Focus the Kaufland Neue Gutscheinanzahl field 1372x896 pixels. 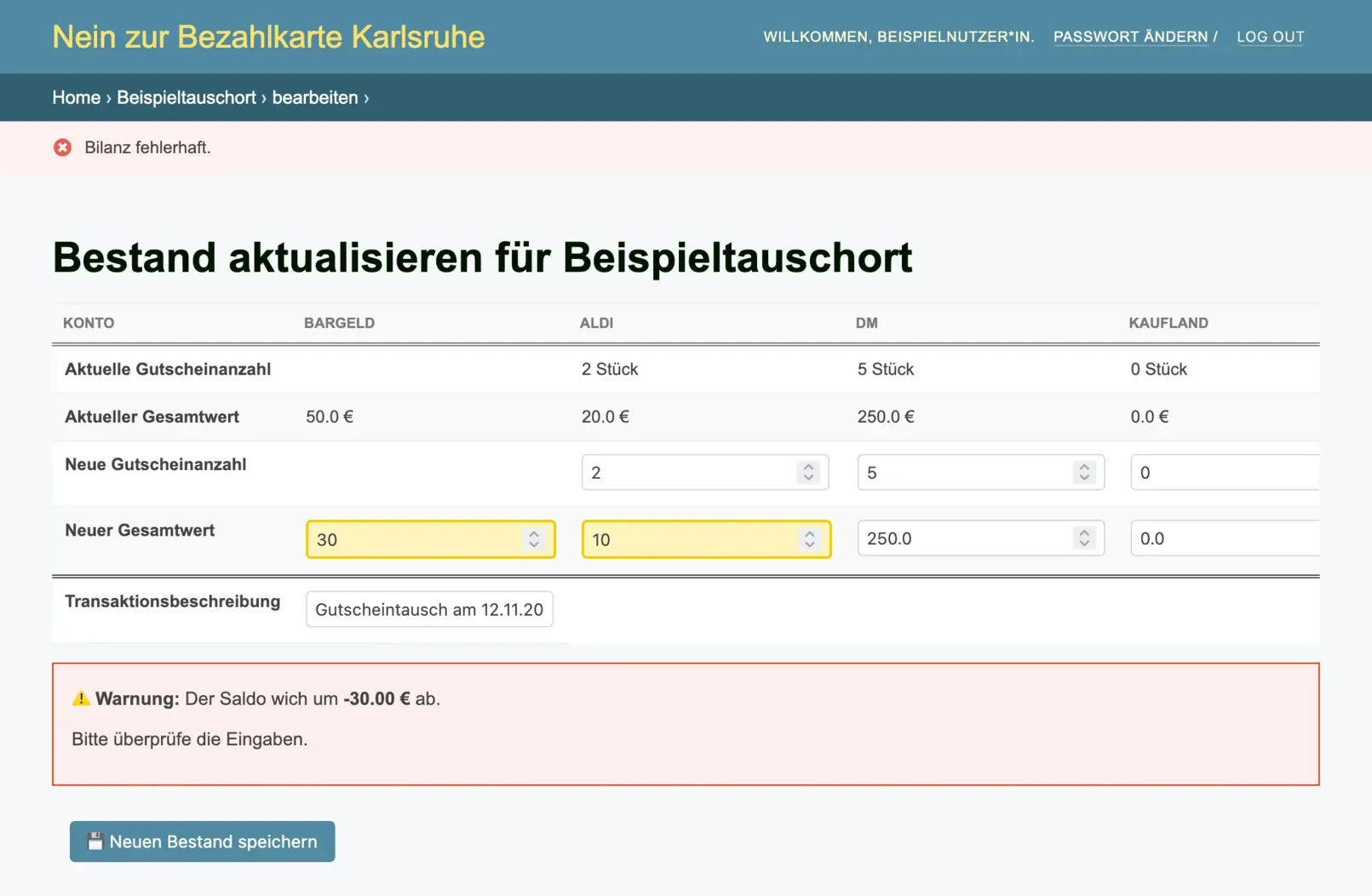point(1224,473)
